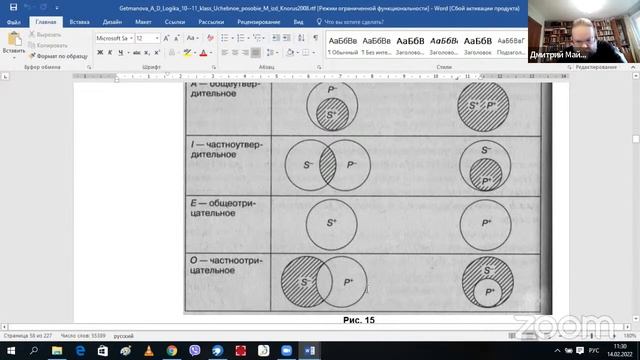Switch to the Рецензирование tab
Viewport: 640px width, 360px height.
tap(258, 22)
